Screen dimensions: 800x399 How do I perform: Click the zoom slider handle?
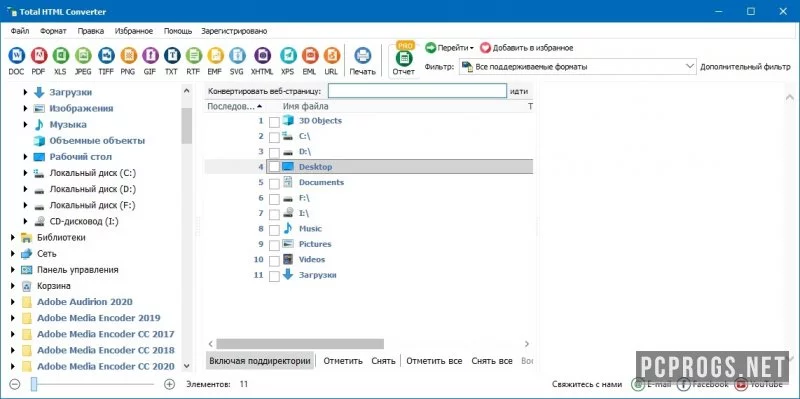coord(34,384)
